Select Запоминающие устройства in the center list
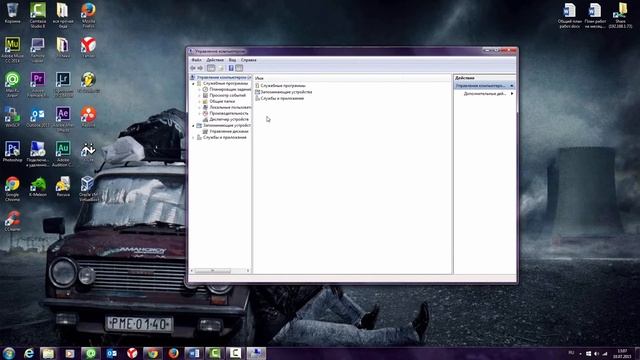This screenshot has width=640, height=360. (284, 92)
